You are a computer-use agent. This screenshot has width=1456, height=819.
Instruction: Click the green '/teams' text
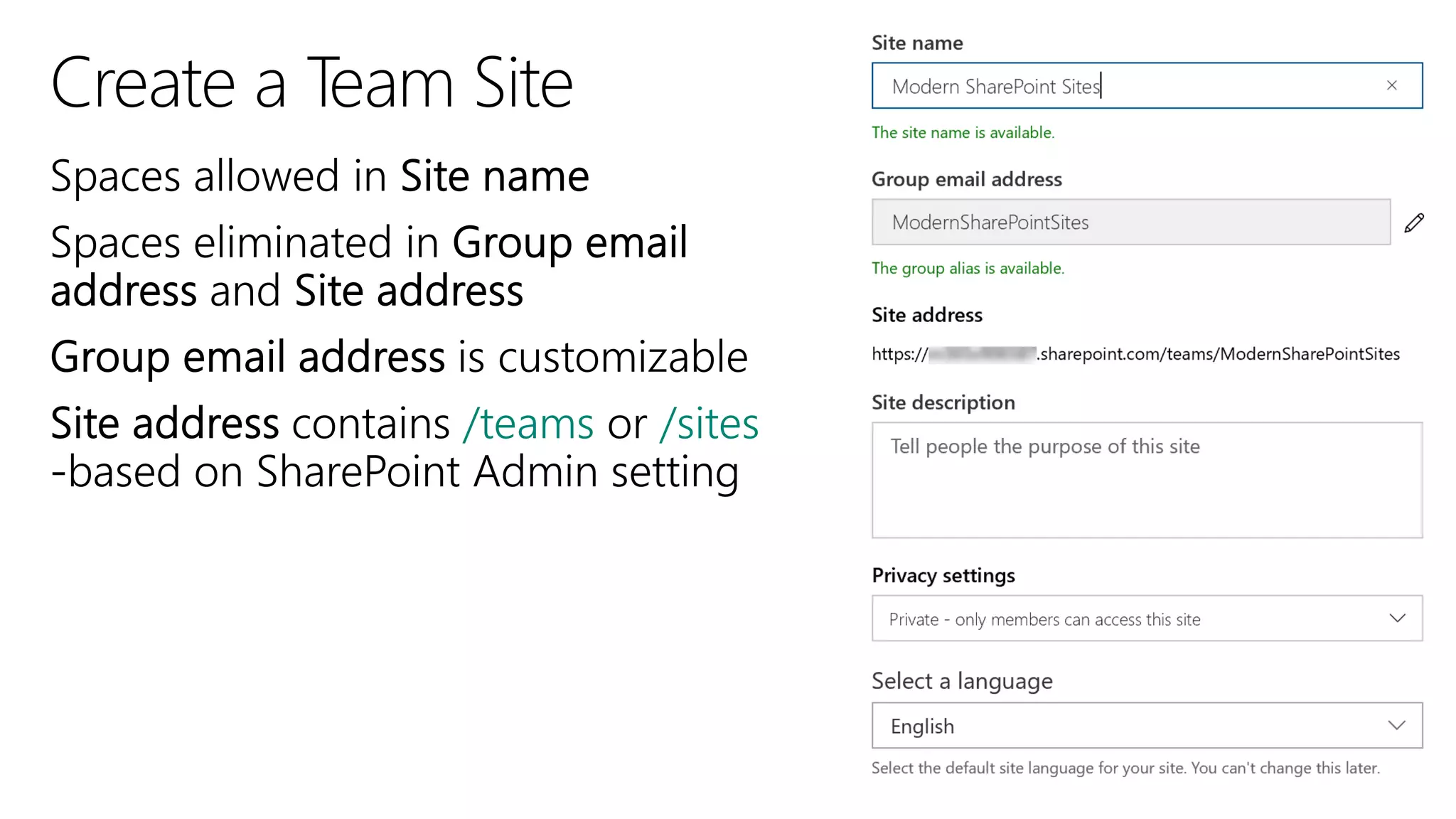[x=528, y=424]
